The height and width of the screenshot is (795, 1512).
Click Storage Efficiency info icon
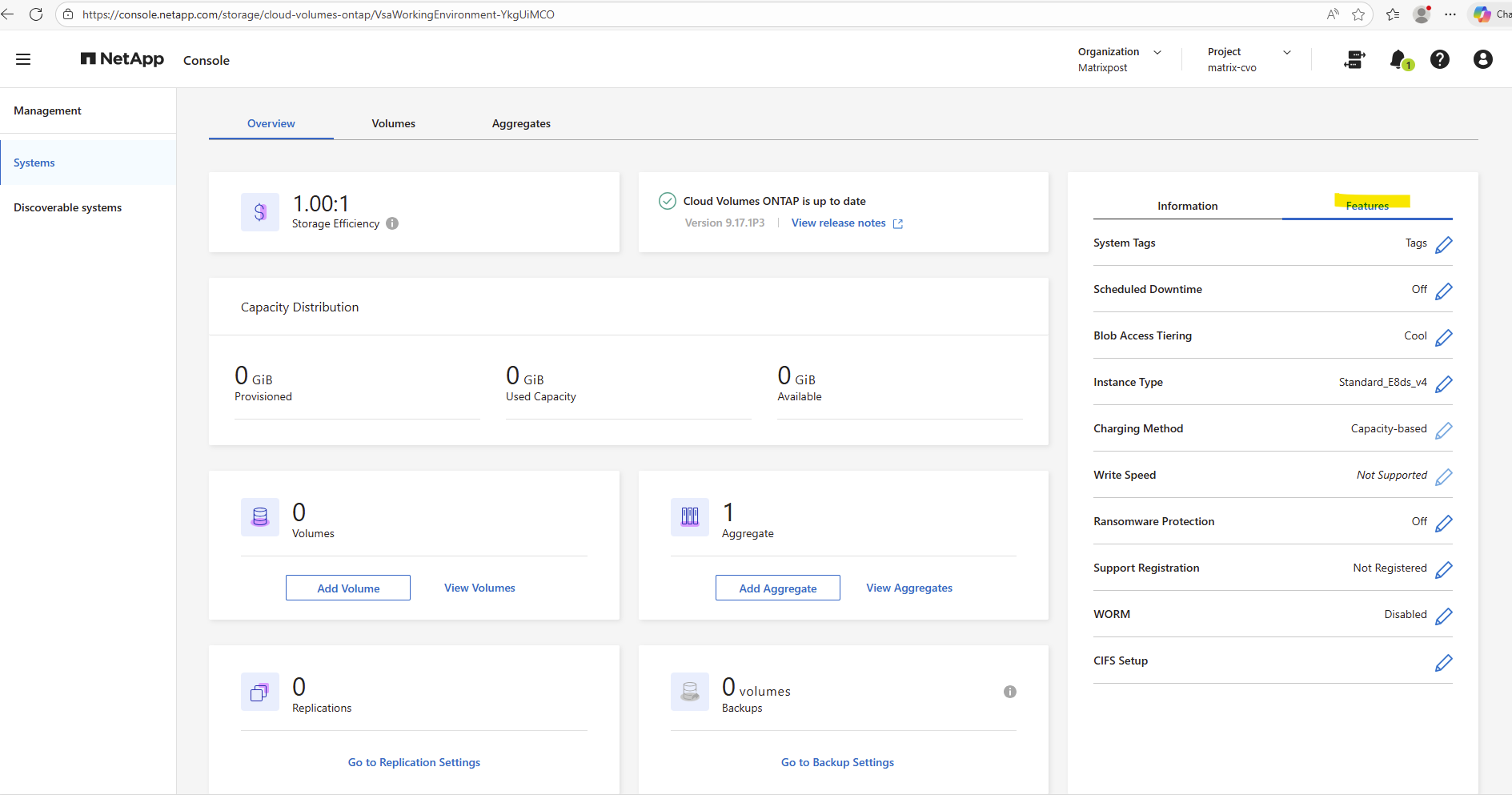pyautogui.click(x=392, y=223)
